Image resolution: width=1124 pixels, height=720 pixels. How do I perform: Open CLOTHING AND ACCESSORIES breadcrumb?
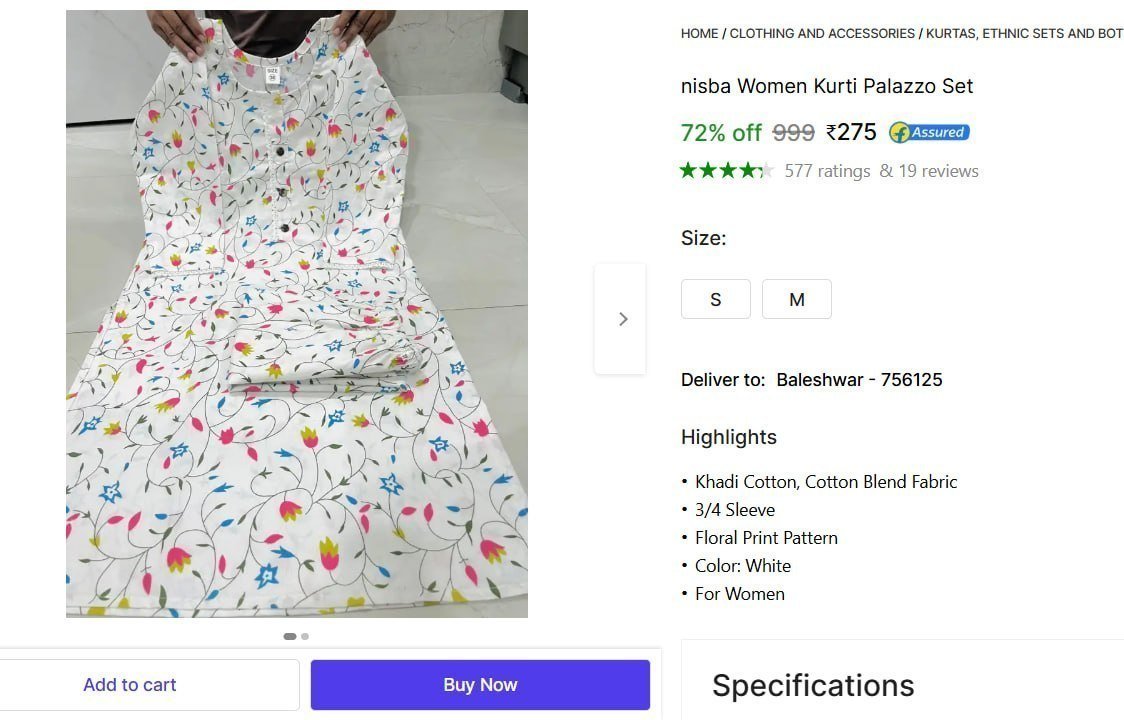point(822,33)
